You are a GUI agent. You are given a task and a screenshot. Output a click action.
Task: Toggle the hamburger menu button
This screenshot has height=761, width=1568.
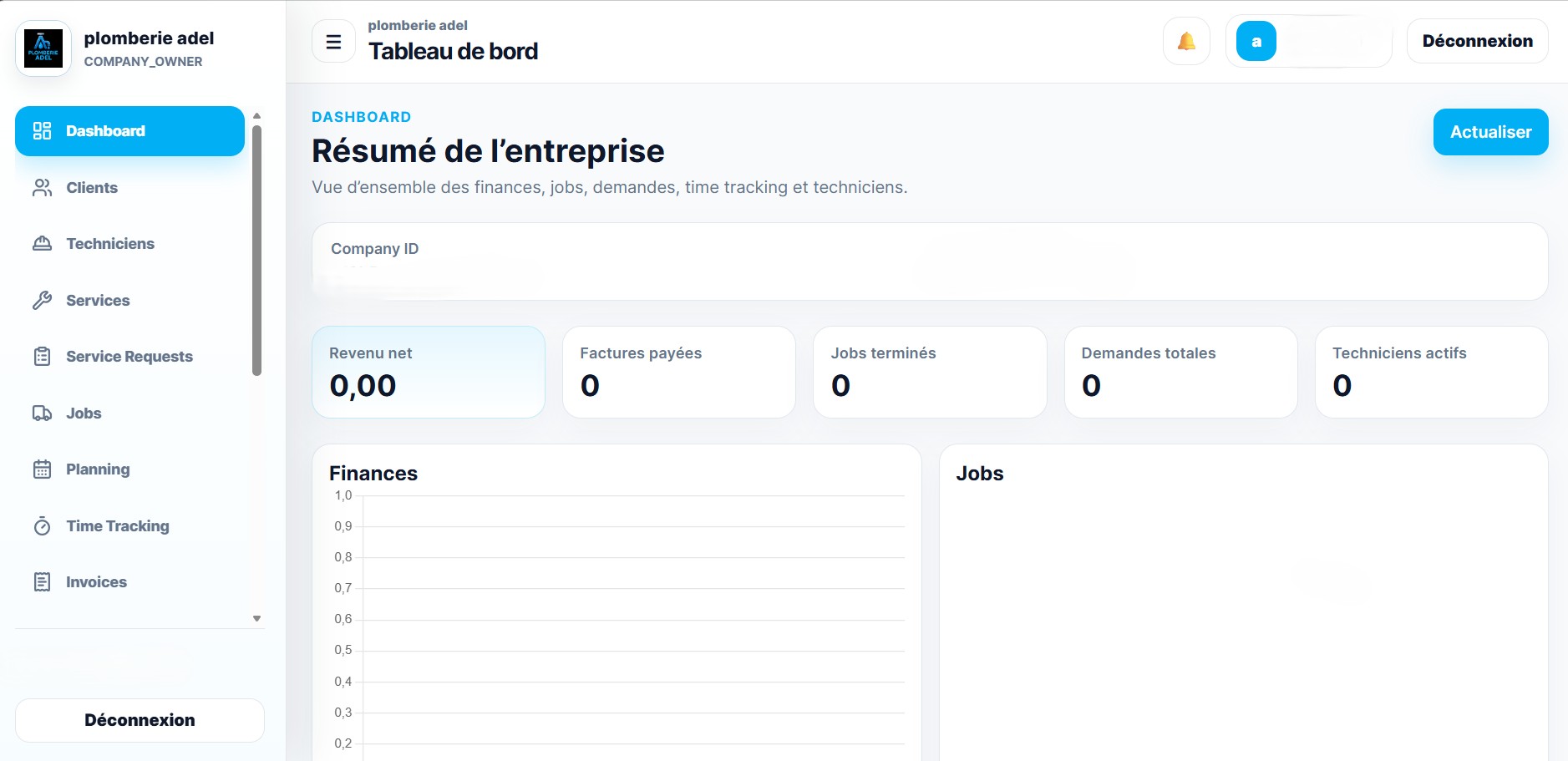[333, 42]
